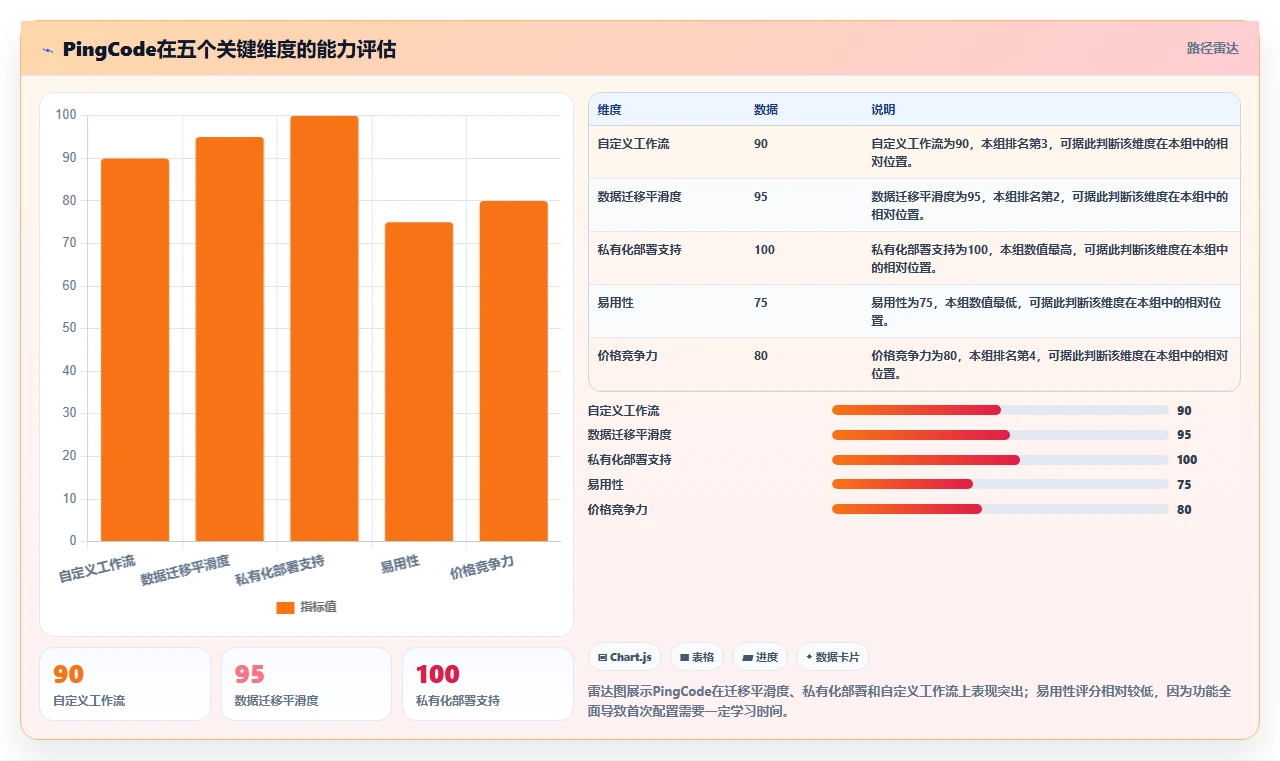Click the y-axis tick label 100

click(66, 115)
